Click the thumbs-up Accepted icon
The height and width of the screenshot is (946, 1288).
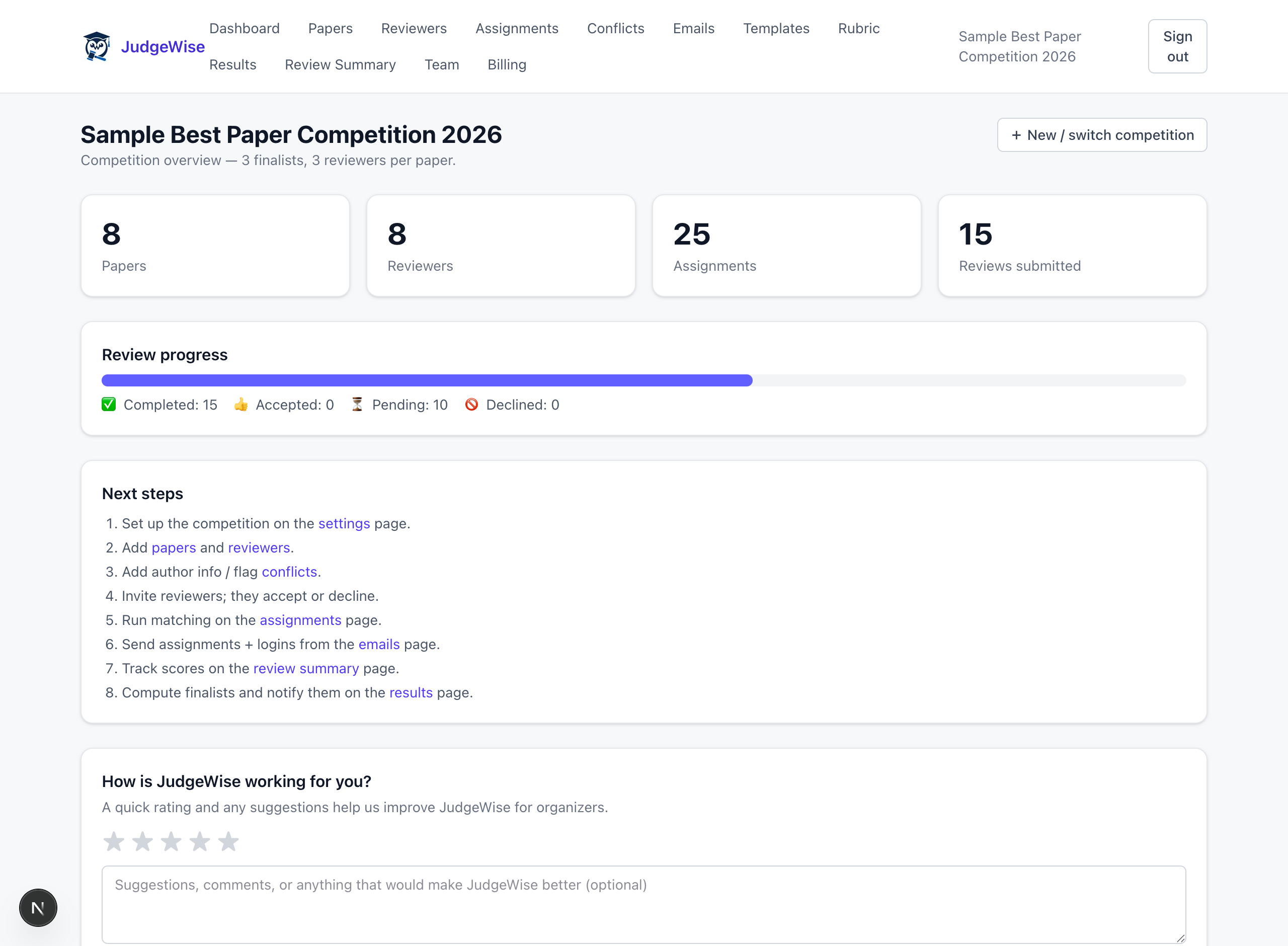(x=241, y=404)
